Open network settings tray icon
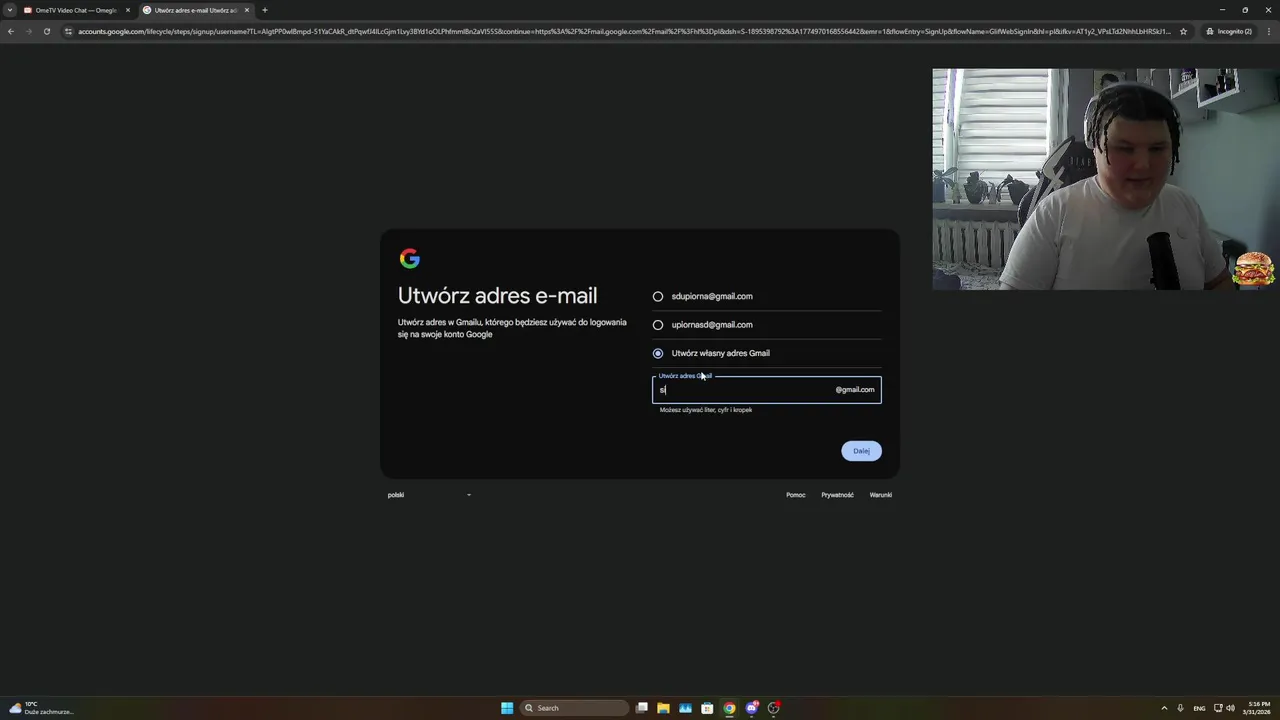This screenshot has height=720, width=1280. click(1218, 708)
